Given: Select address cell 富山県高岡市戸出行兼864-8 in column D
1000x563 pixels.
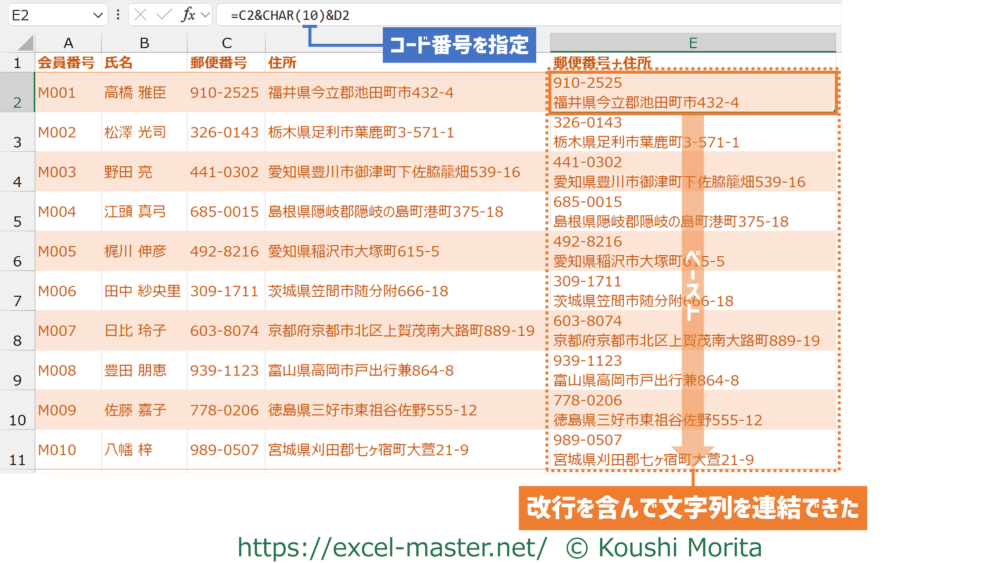Looking at the screenshot, I should pos(362,370).
